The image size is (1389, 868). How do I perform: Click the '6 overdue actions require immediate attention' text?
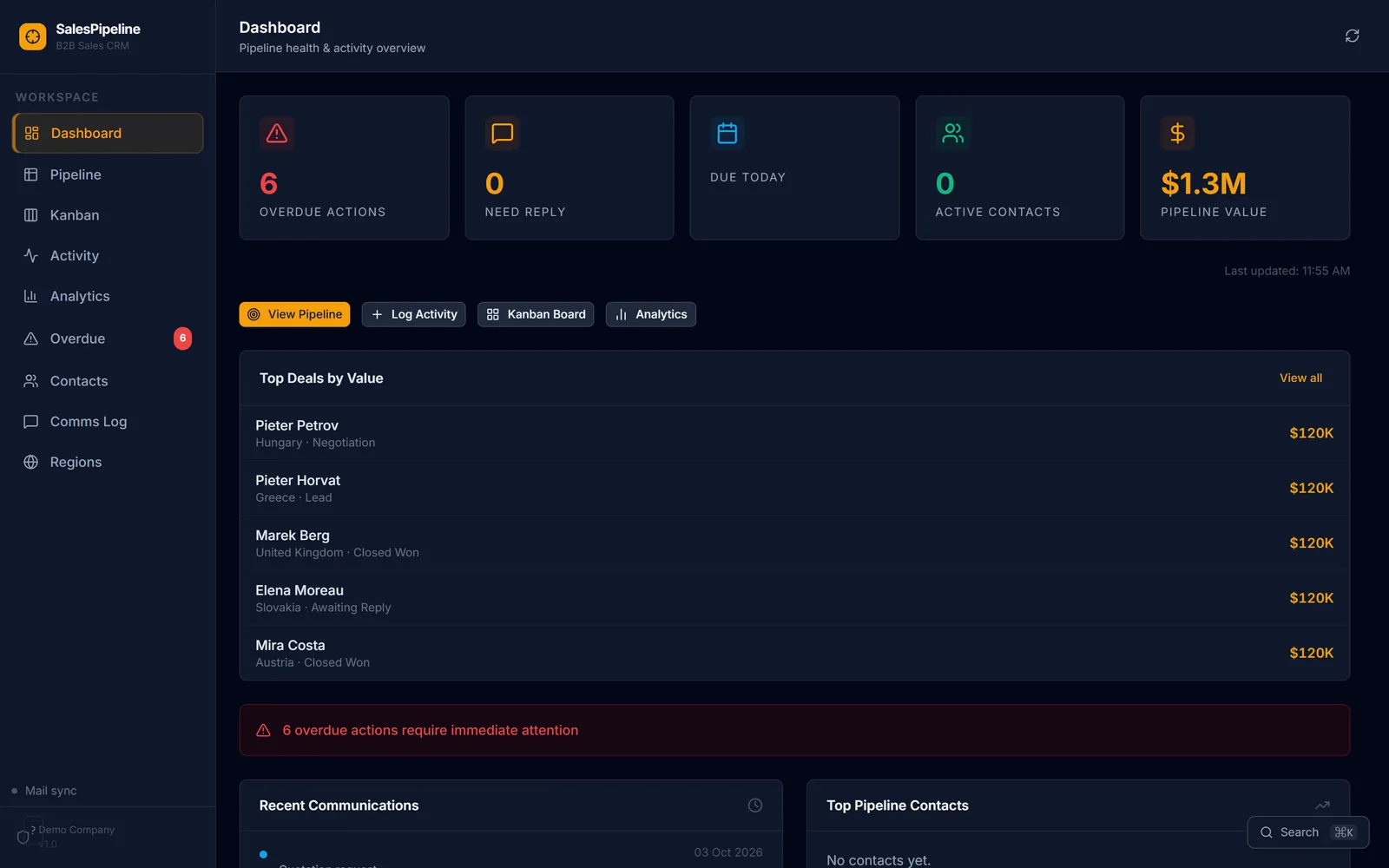pyautogui.click(x=430, y=730)
